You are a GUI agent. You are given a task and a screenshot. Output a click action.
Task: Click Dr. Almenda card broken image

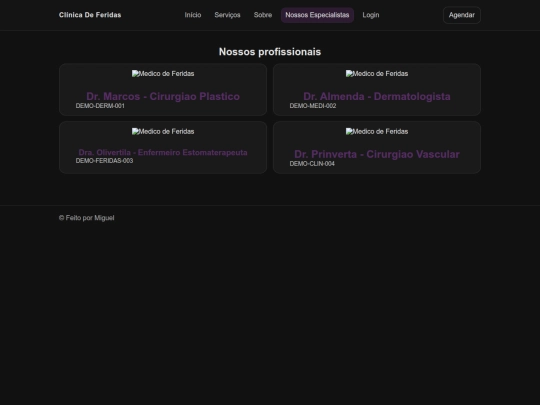click(x=377, y=74)
